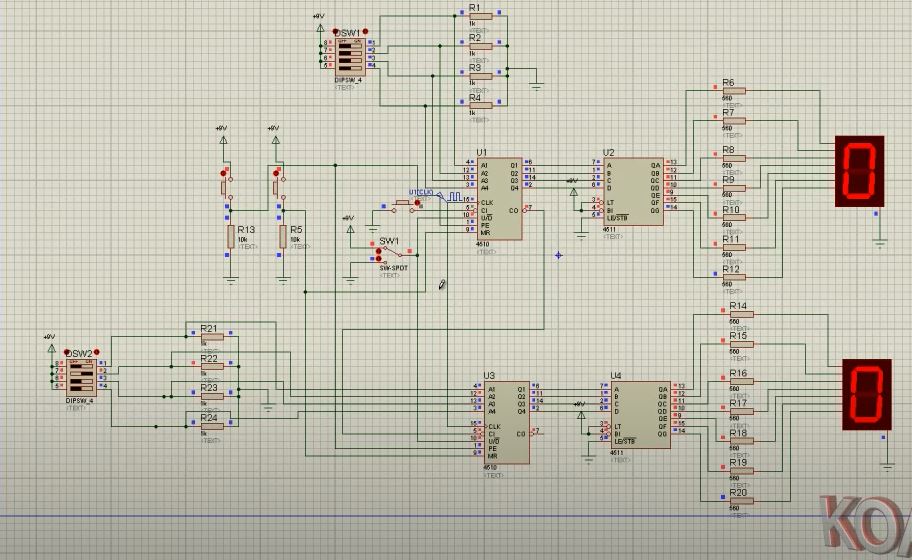Click the push button above resistor R5
912x560 pixels.
[x=279, y=186]
